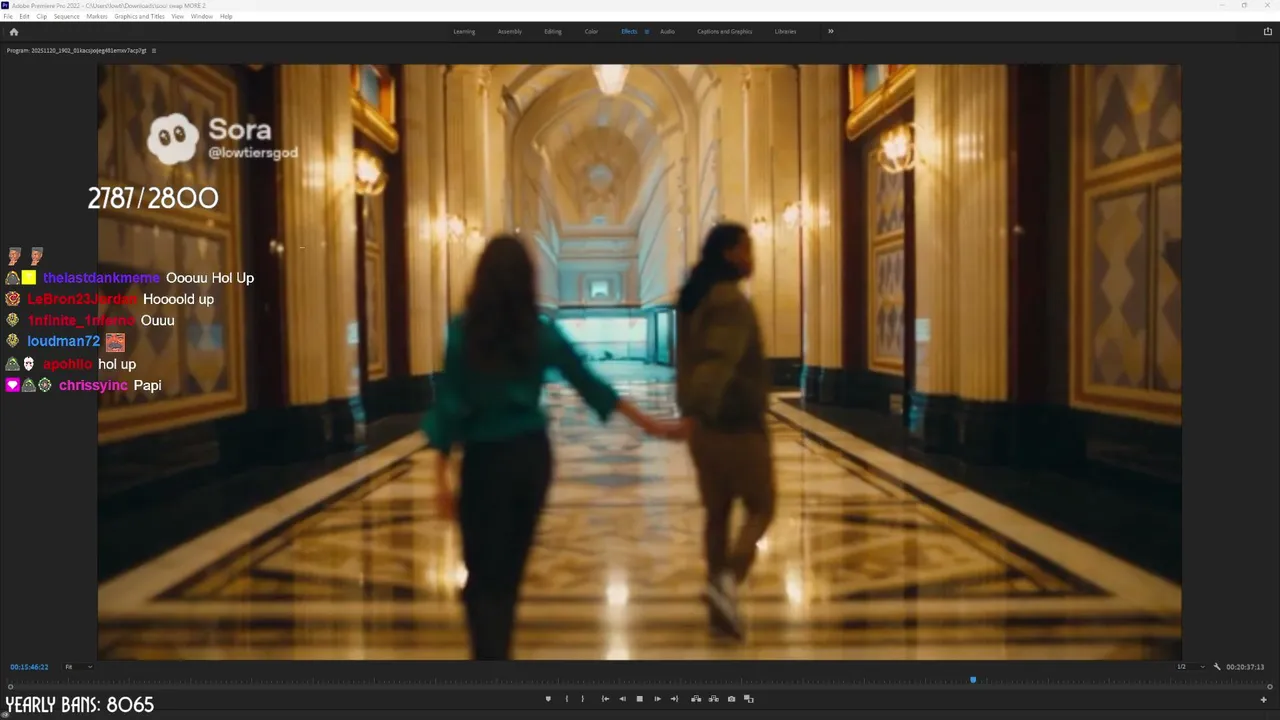Open the zoom level Fit dropdown
This screenshot has height=720, width=1280.
[78, 667]
